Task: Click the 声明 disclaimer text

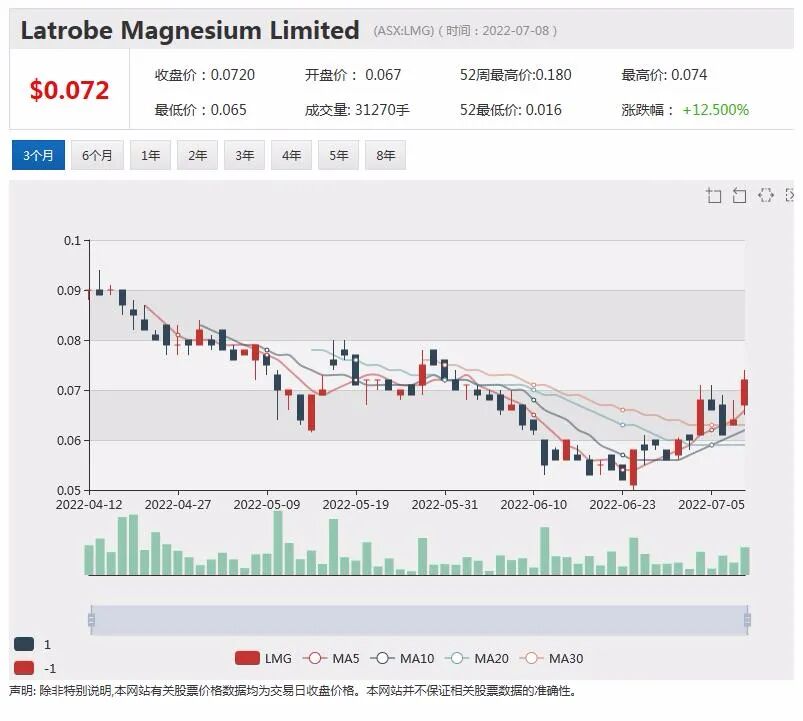Action: (x=293, y=691)
